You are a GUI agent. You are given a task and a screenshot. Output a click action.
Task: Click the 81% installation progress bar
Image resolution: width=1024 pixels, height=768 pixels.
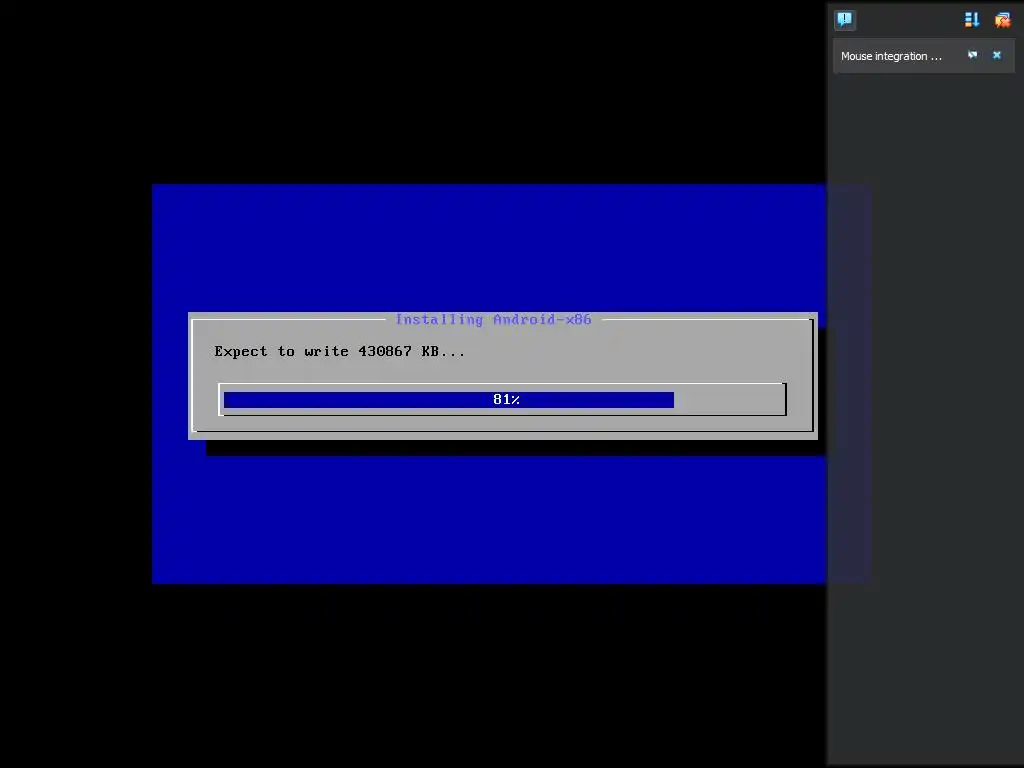[x=502, y=399]
